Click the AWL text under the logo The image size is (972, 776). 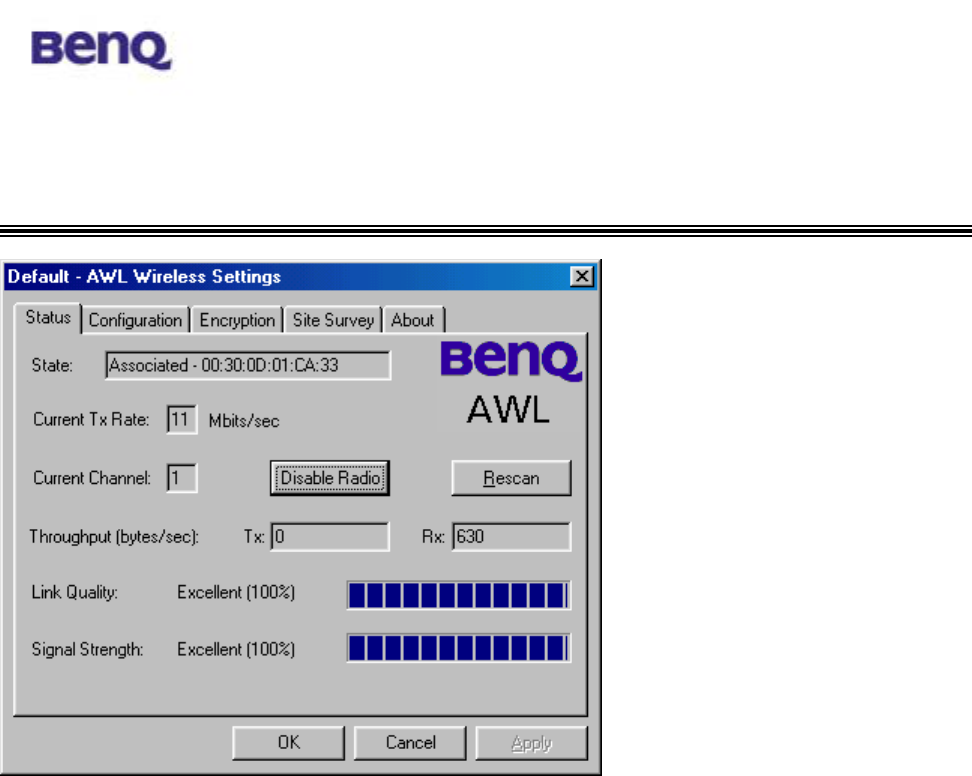click(x=508, y=410)
